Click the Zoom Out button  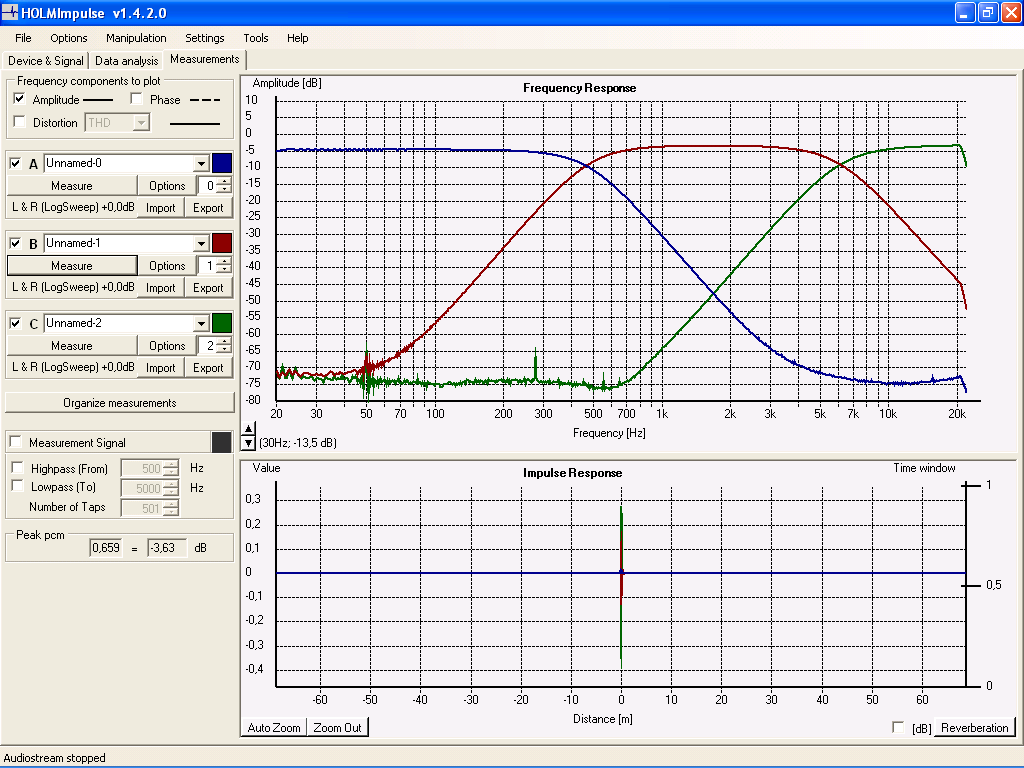pos(338,728)
